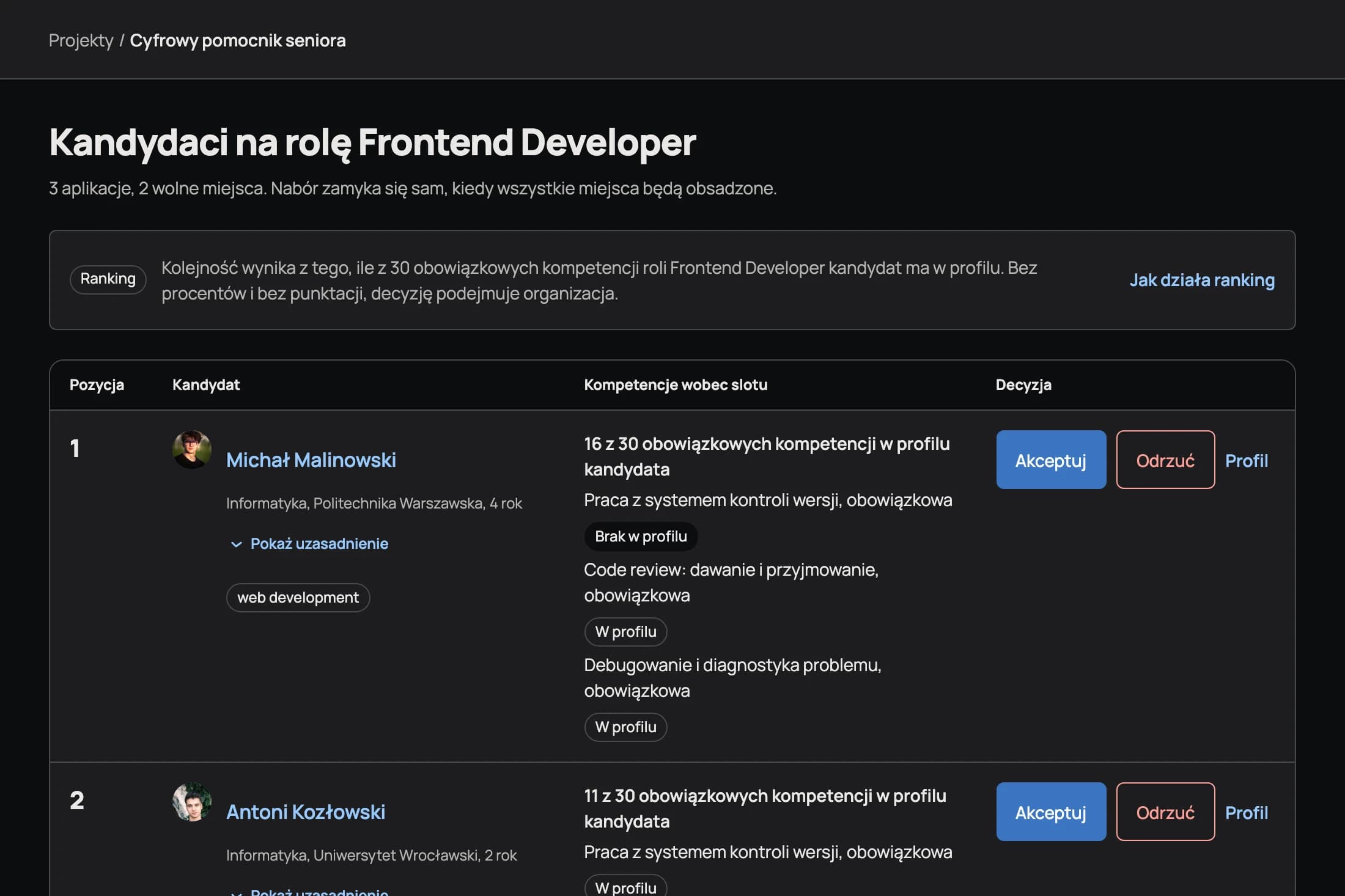Open Profil link for Antoni Kozłowski
This screenshot has width=1345, height=896.
(x=1247, y=812)
